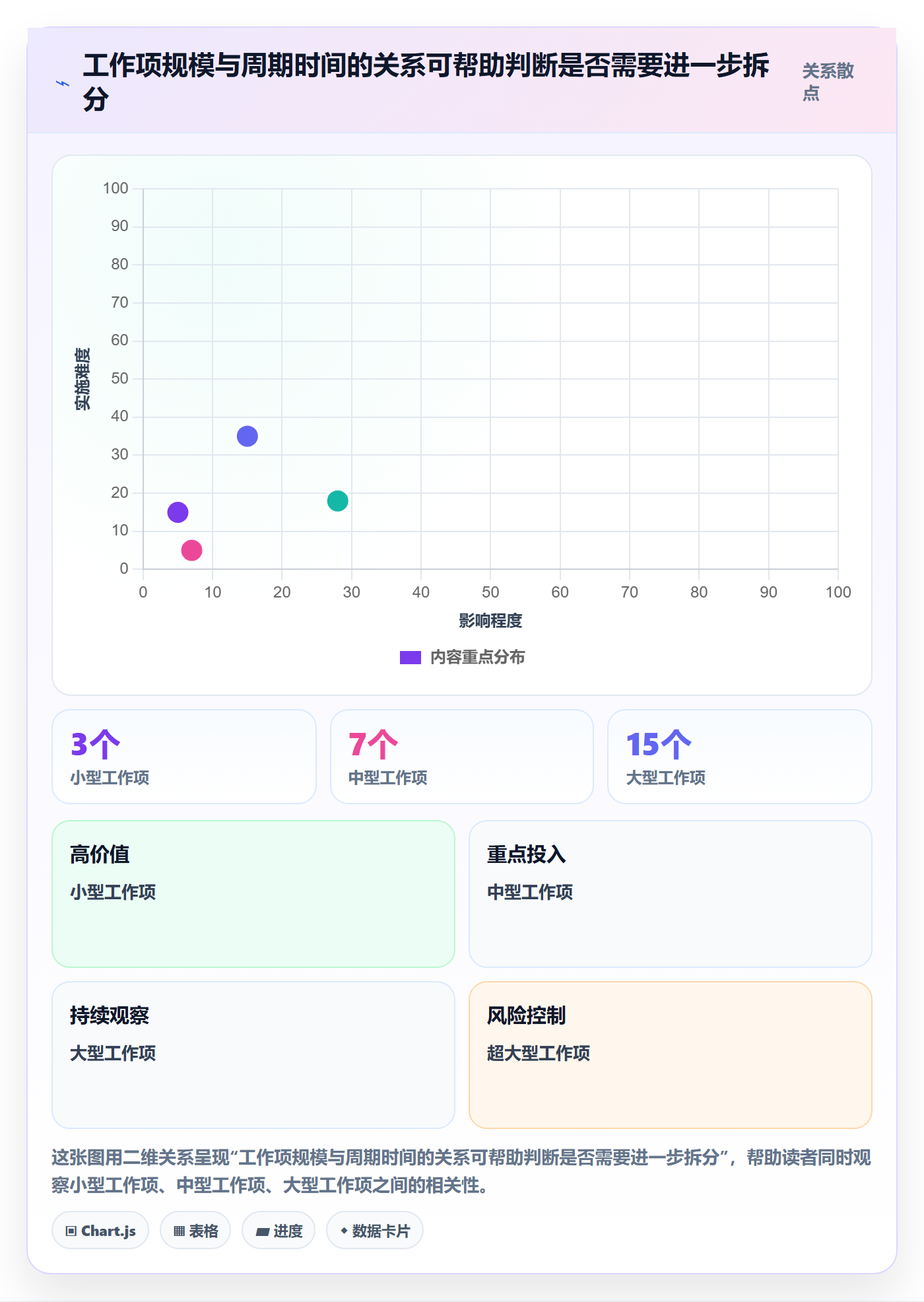Click the blue scatter point near 35

pyautogui.click(x=247, y=436)
